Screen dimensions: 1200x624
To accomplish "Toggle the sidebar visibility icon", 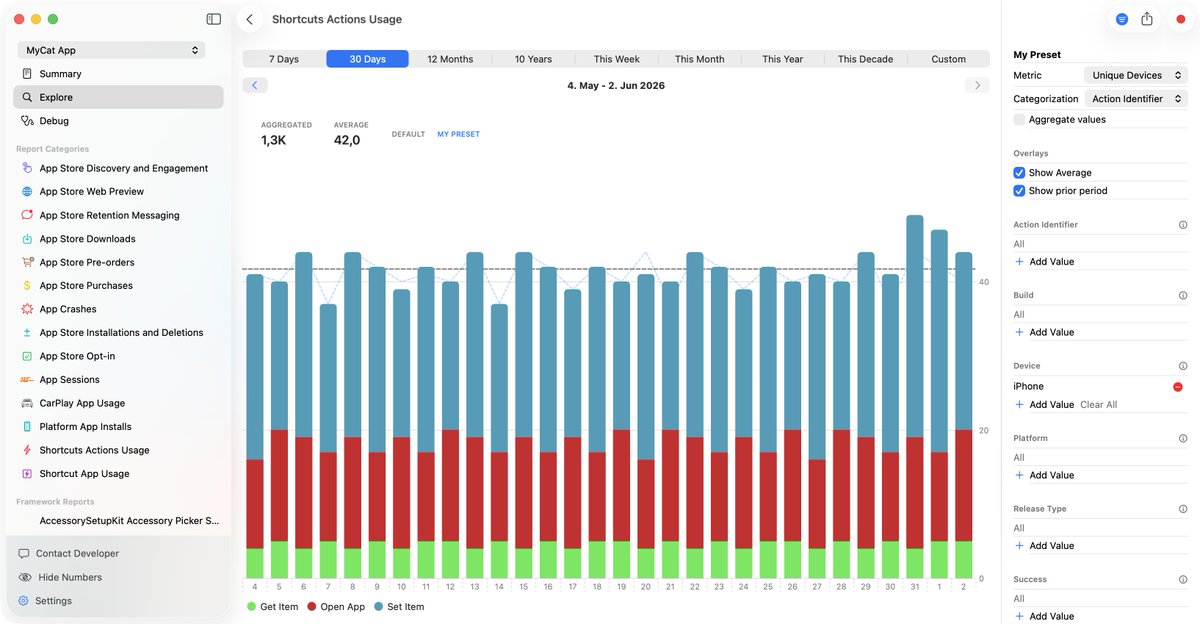I will click(x=213, y=19).
